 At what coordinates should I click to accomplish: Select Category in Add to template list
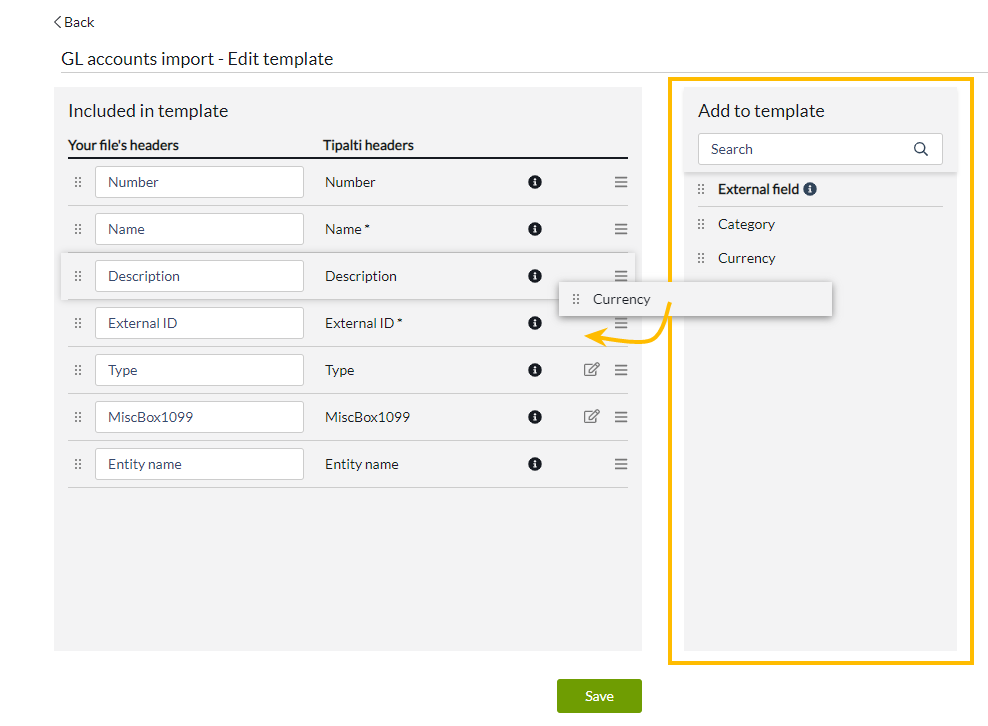pyautogui.click(x=746, y=224)
